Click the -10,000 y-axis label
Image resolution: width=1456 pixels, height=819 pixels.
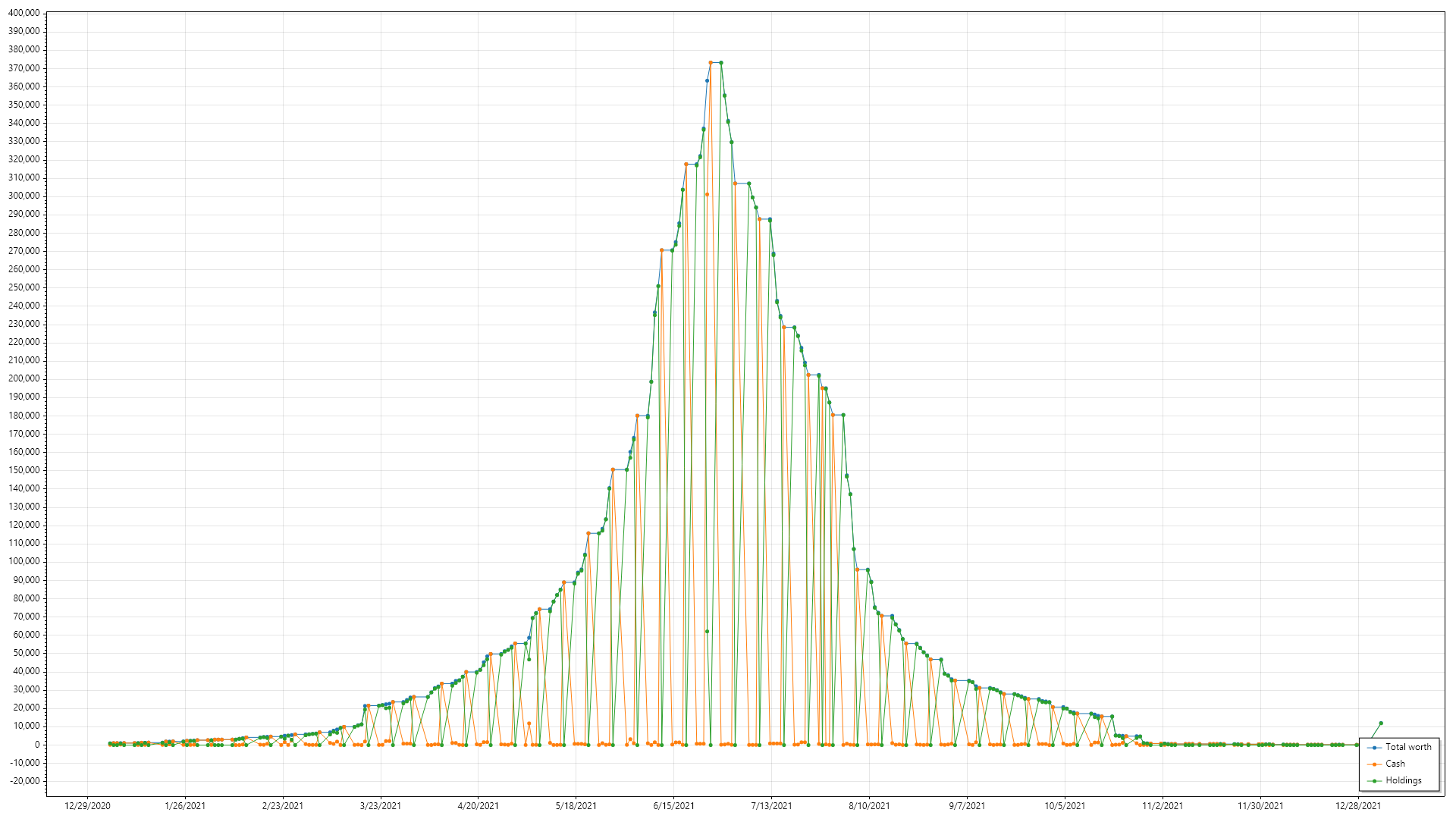(24, 763)
